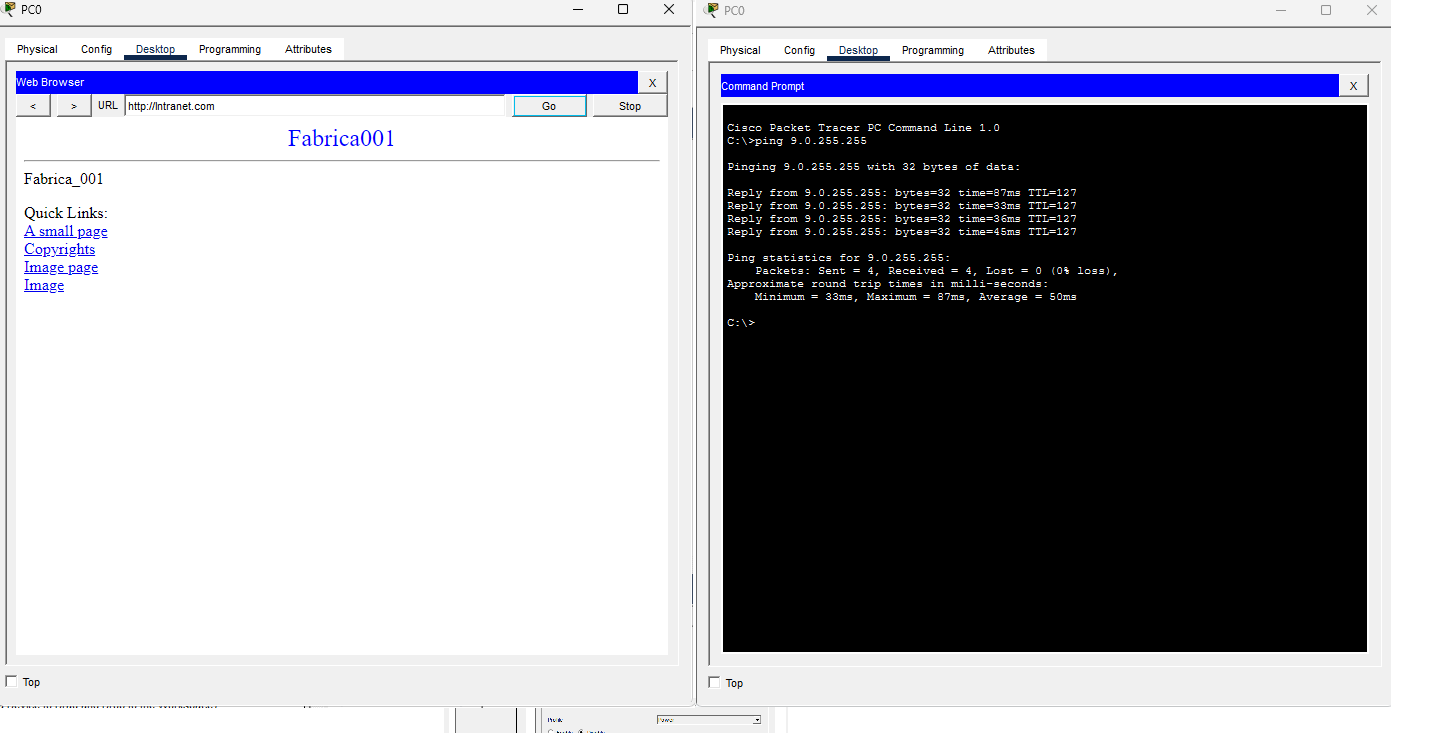Open the Config tab in the left window
This screenshot has height=733, width=1435.
pos(96,48)
